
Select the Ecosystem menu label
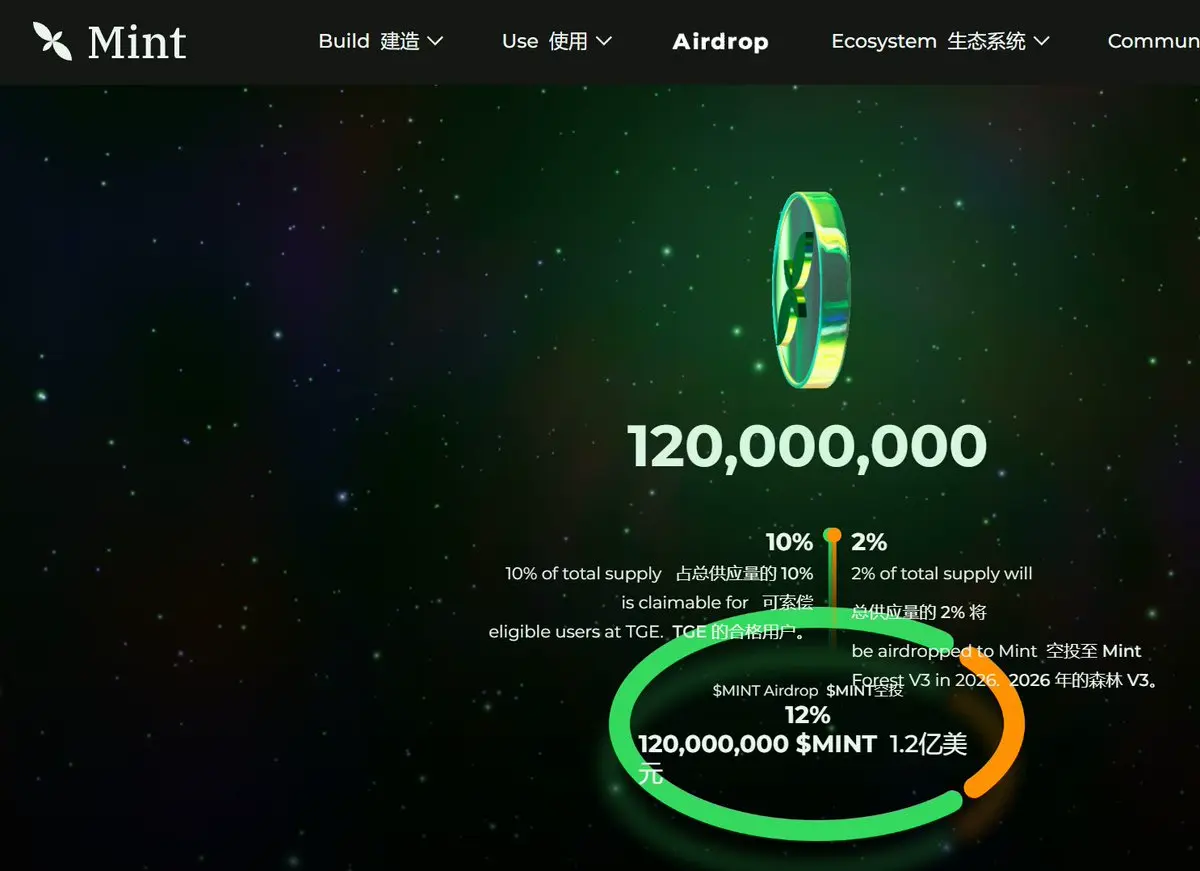[928, 41]
